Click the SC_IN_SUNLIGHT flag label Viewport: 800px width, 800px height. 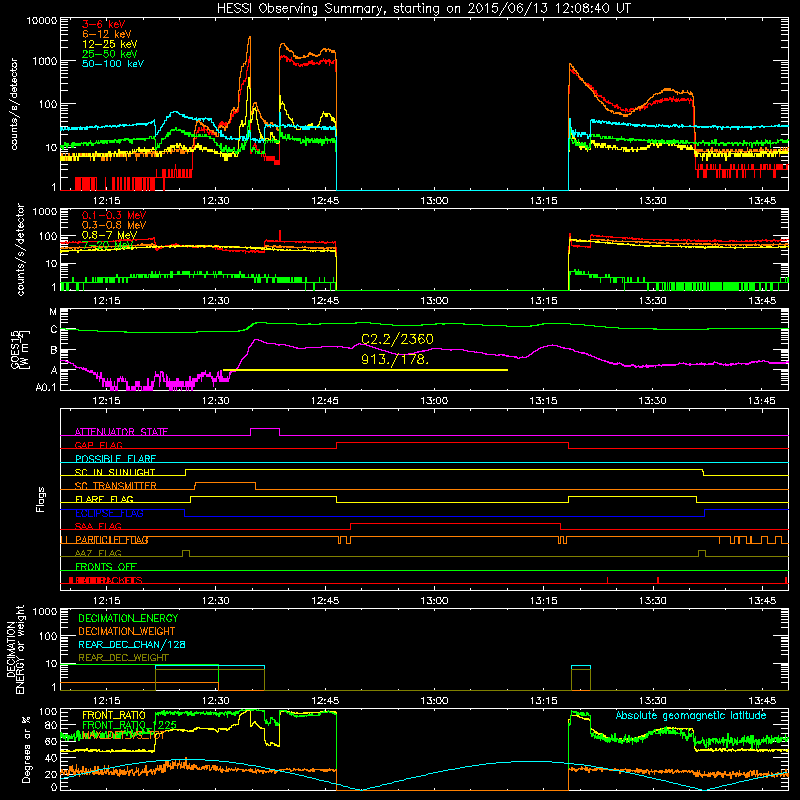tap(115, 472)
